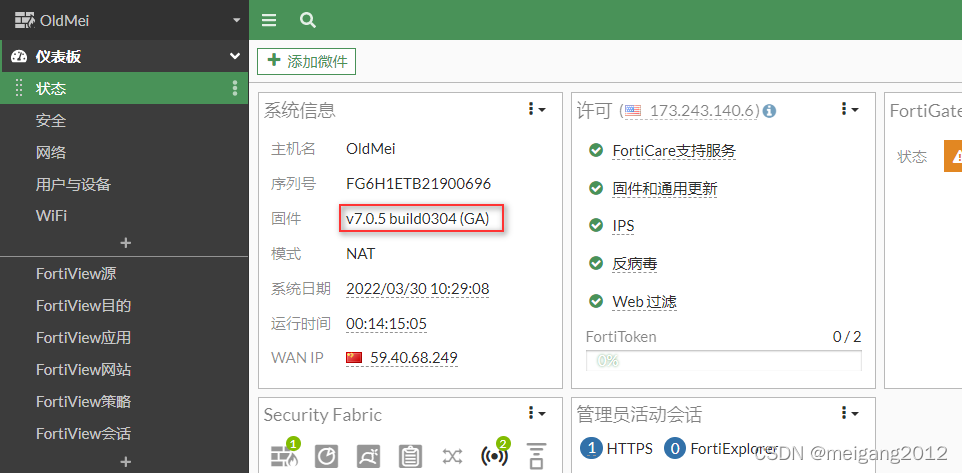Image resolution: width=962 pixels, height=473 pixels.
Task: Click the green check beside 固件和通用更新
Action: point(595,188)
